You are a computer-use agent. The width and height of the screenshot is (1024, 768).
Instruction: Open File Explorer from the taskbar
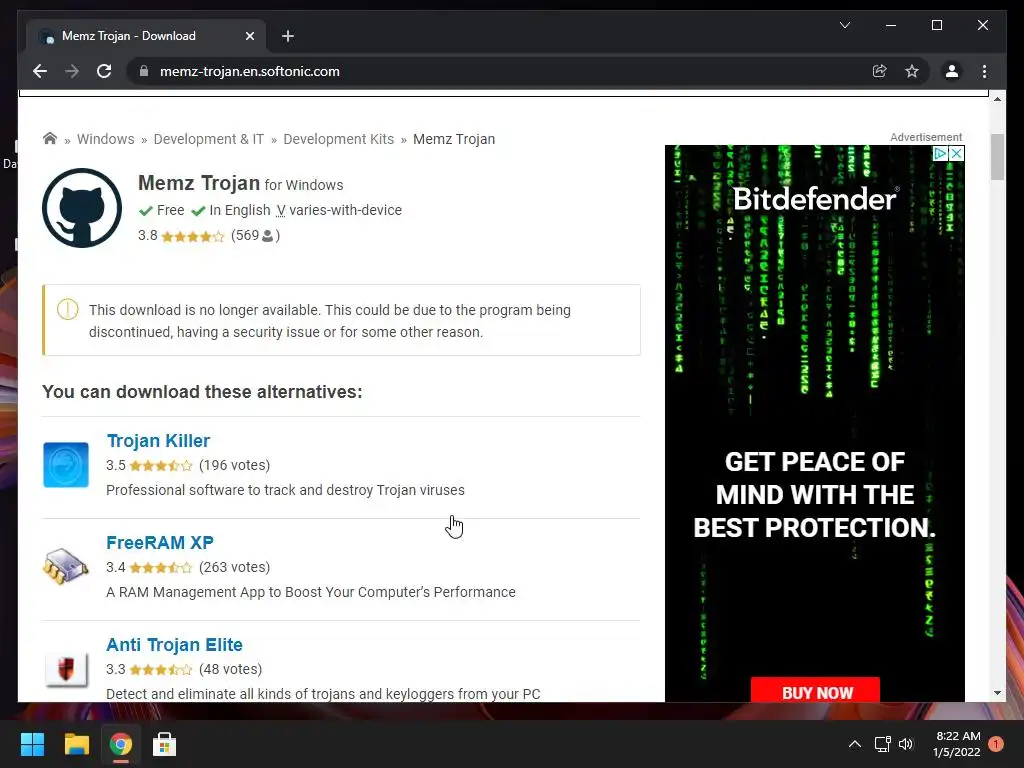tap(76, 744)
